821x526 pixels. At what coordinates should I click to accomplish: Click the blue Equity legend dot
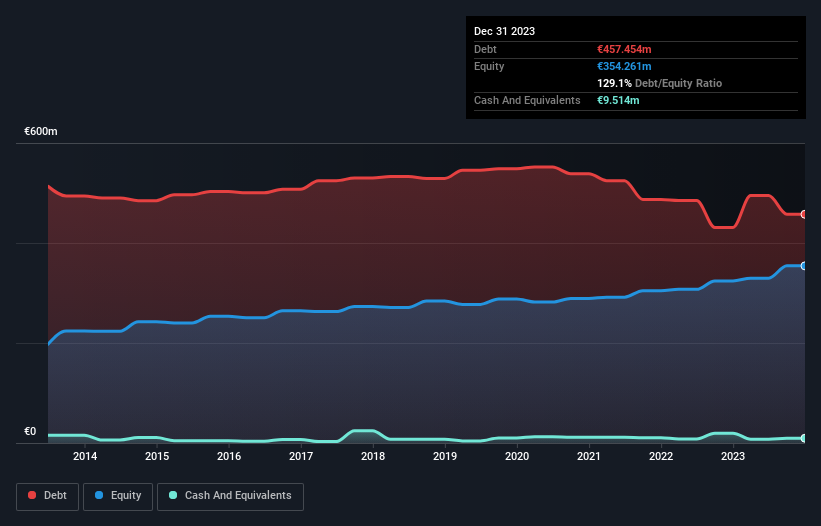99,495
